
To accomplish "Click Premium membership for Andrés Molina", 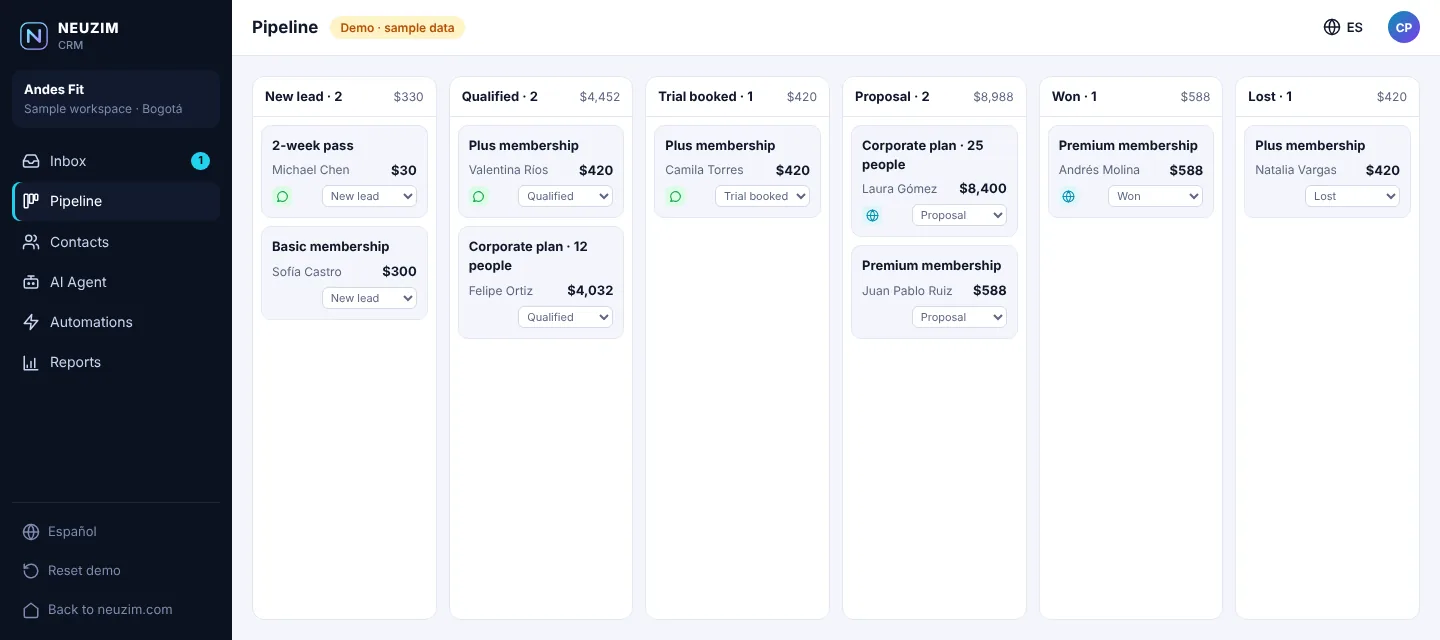I will coord(1128,145).
